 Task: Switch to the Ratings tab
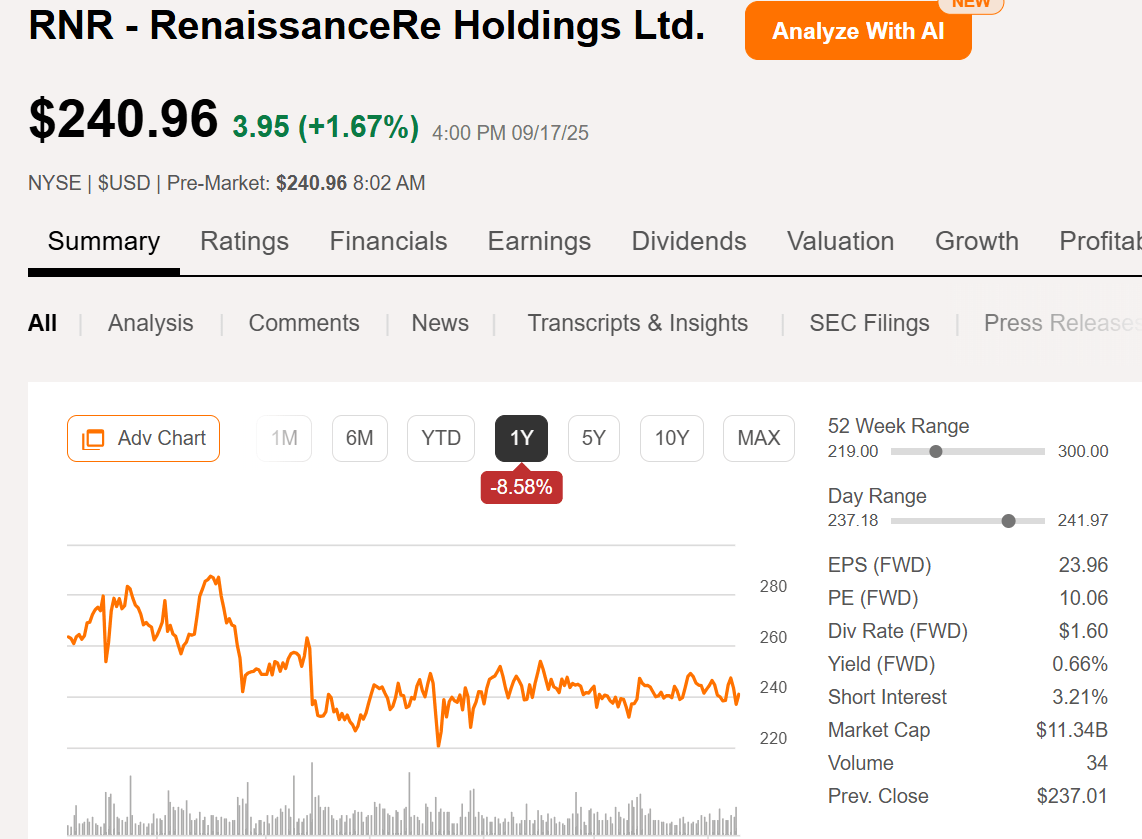click(244, 241)
